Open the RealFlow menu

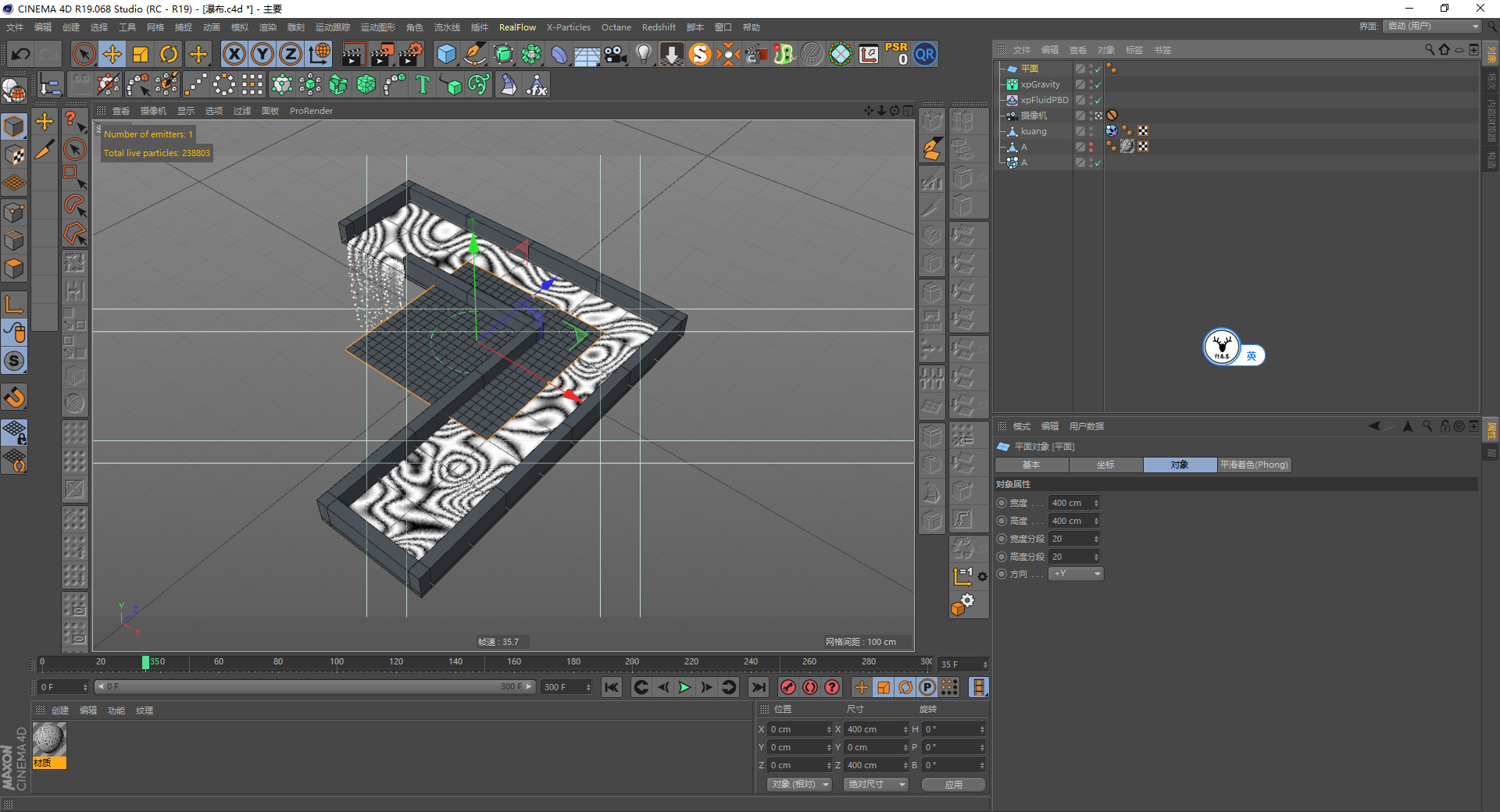[x=517, y=27]
